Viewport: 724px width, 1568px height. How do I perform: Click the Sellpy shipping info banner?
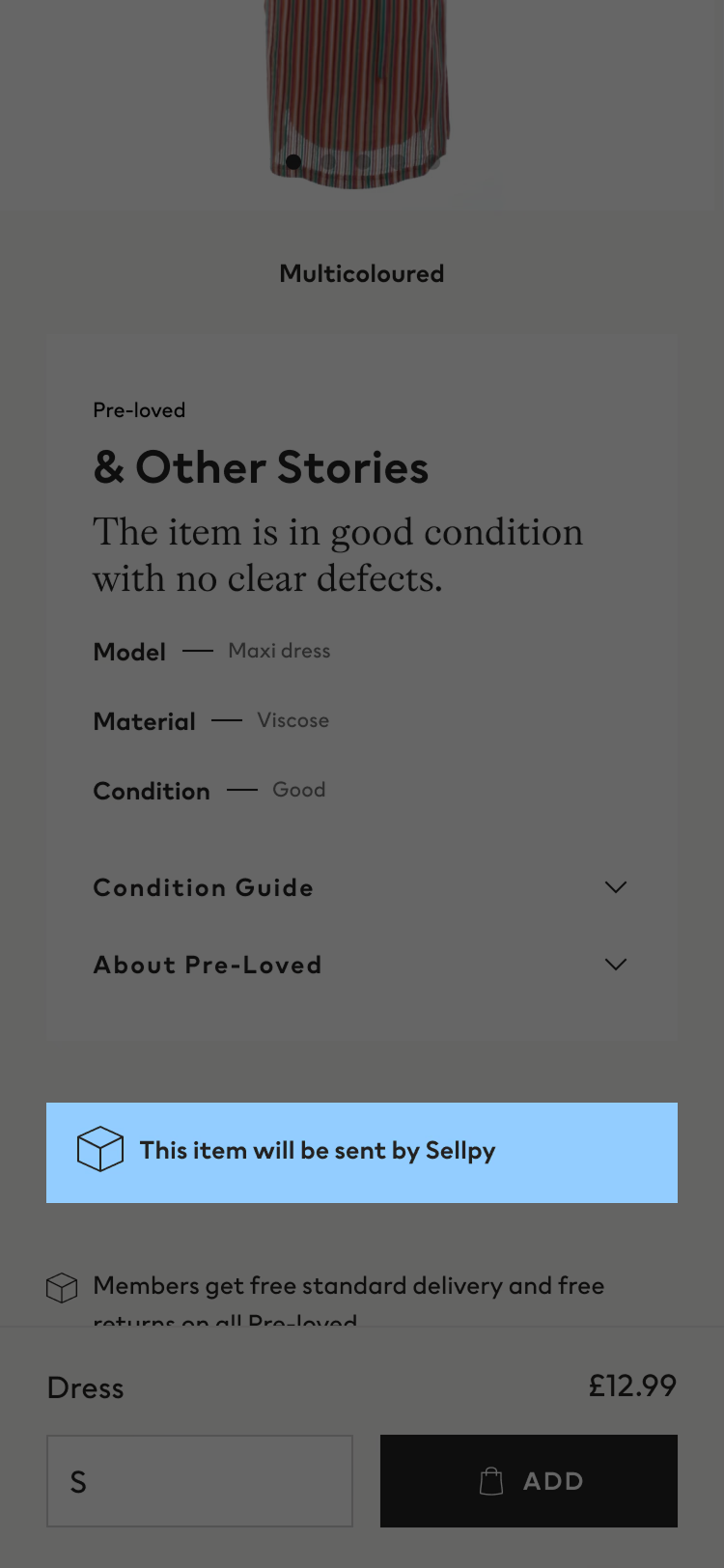(362, 1153)
